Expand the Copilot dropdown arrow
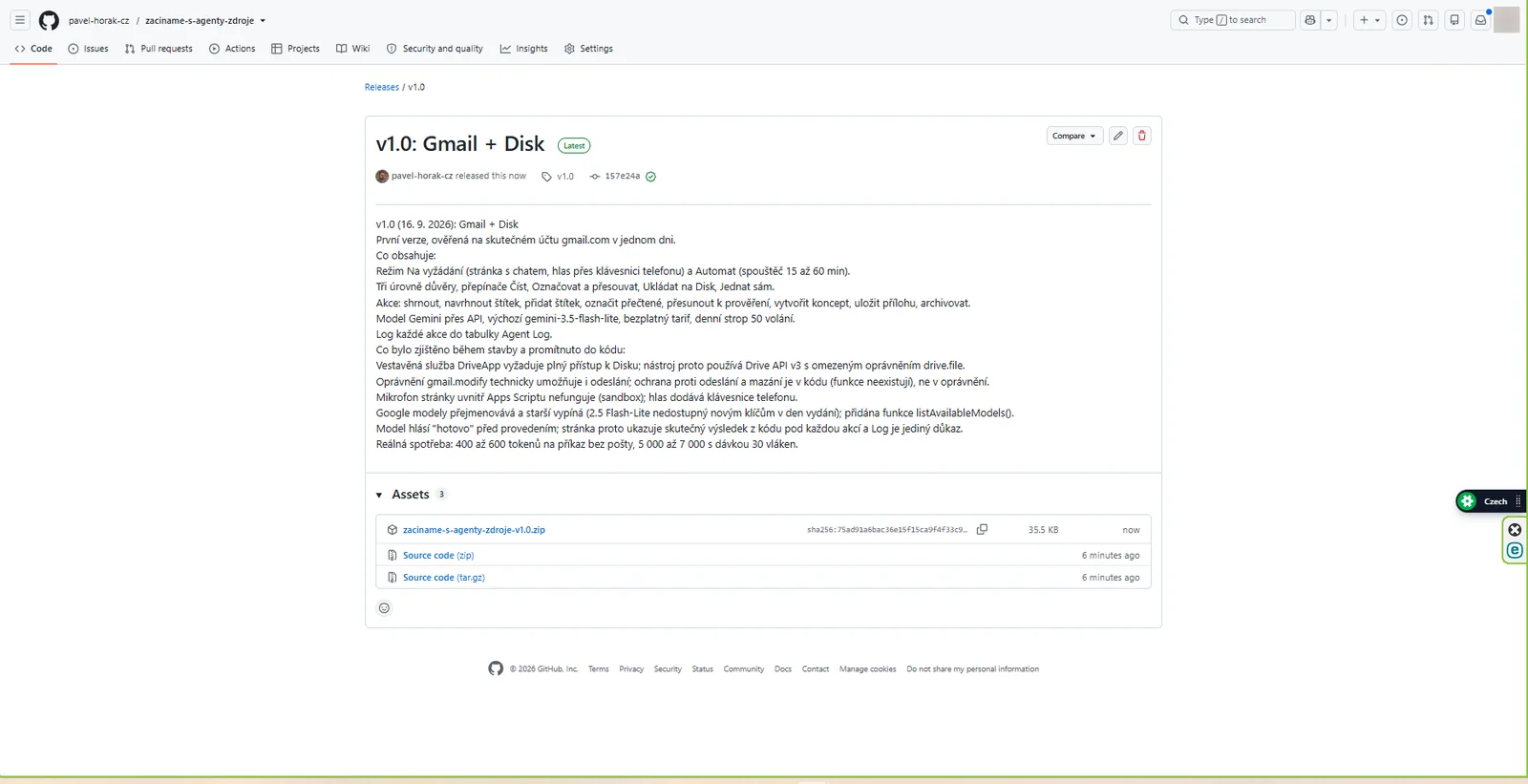 (1328, 20)
